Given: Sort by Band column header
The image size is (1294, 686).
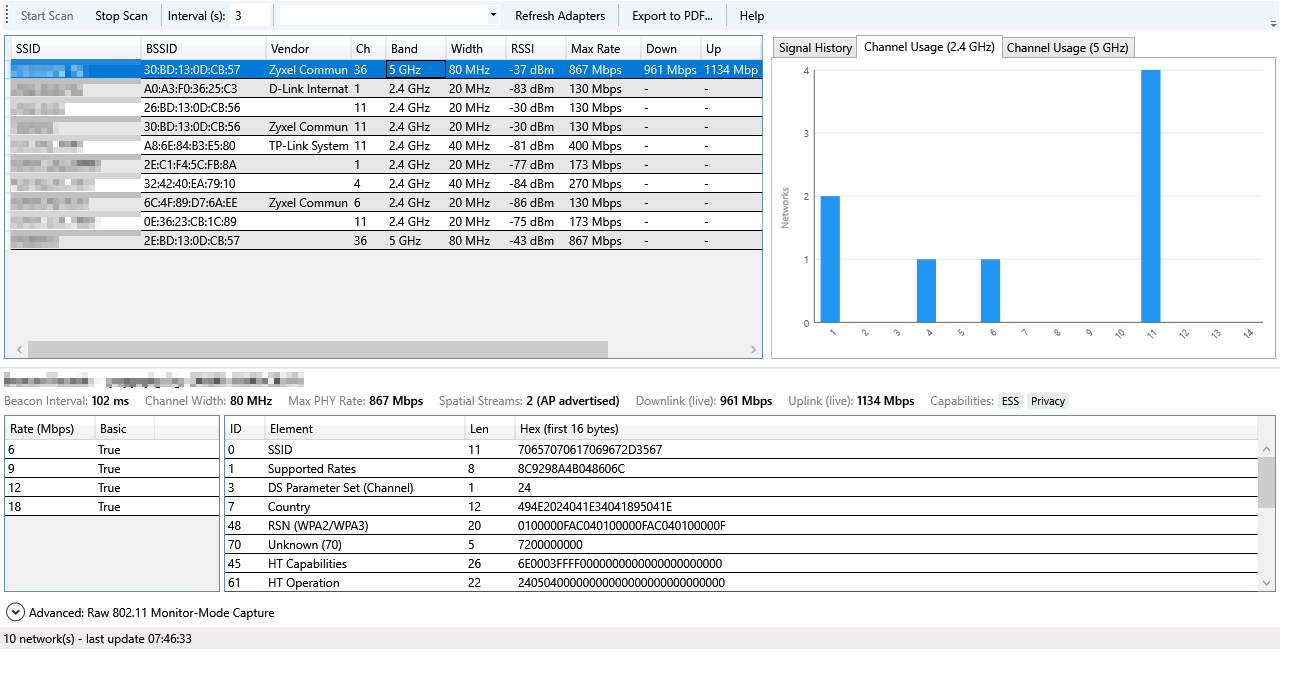Looking at the screenshot, I should coord(416,48).
